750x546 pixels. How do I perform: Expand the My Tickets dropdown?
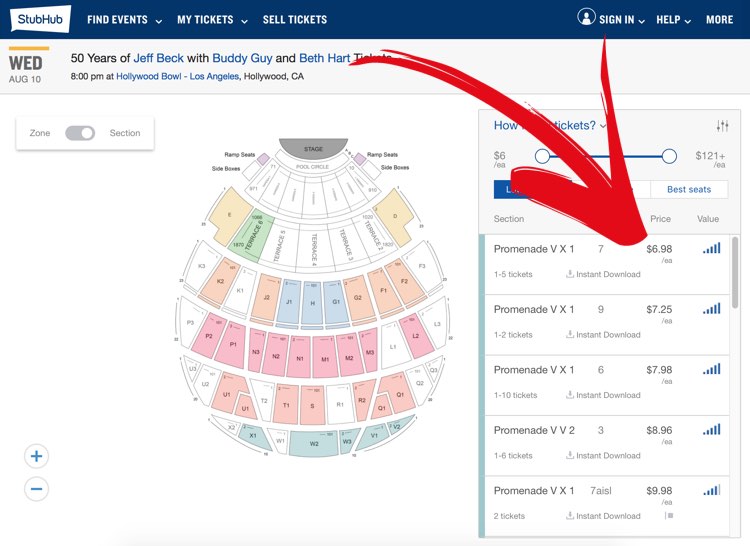(212, 20)
